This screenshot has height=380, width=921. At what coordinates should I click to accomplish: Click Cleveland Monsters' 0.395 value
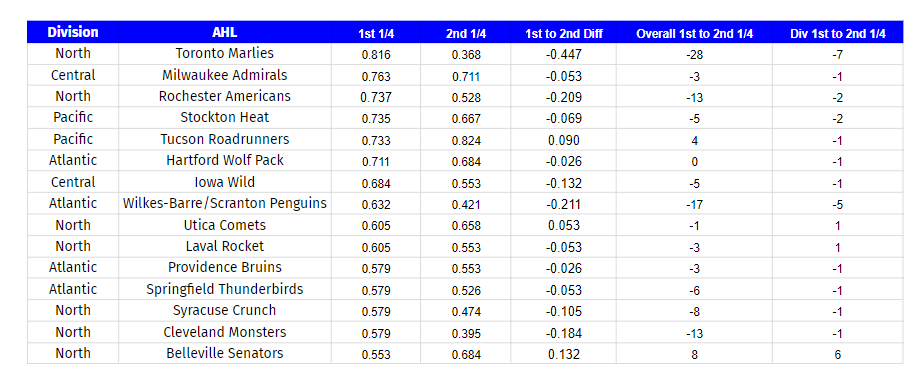click(466, 334)
